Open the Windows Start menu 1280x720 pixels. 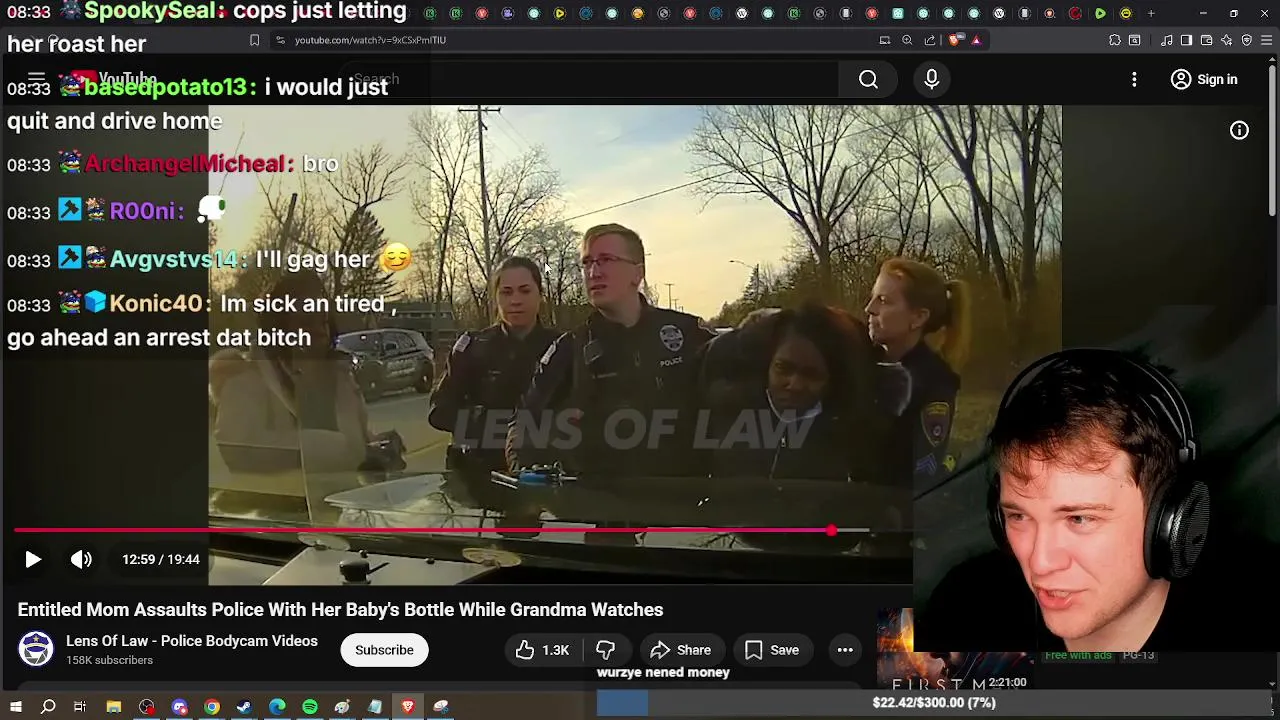tap(16, 707)
